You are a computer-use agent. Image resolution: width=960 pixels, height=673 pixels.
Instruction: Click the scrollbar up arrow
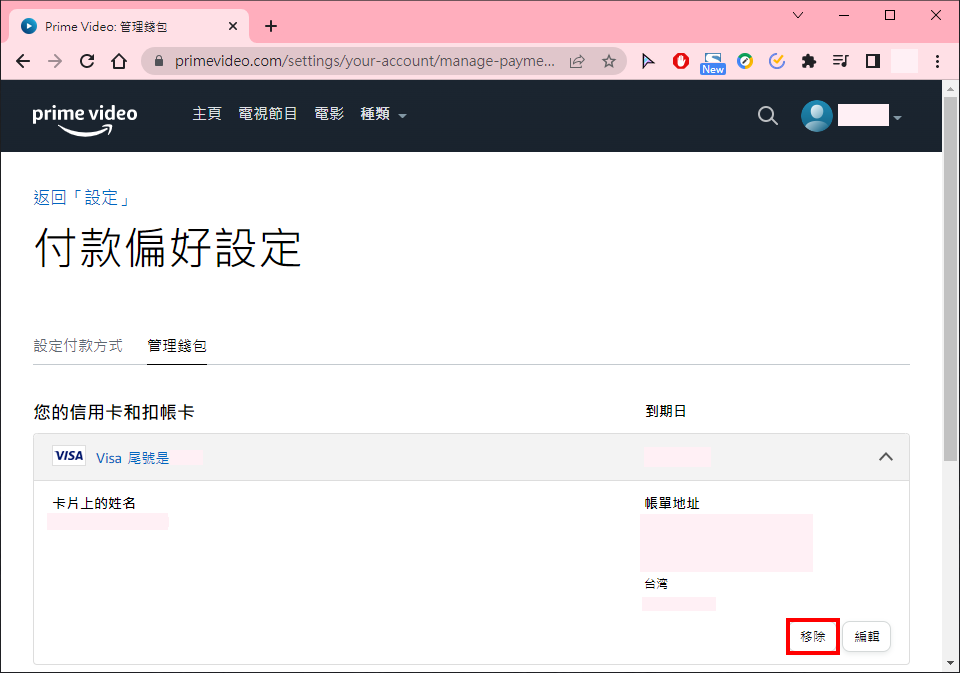tap(950, 89)
